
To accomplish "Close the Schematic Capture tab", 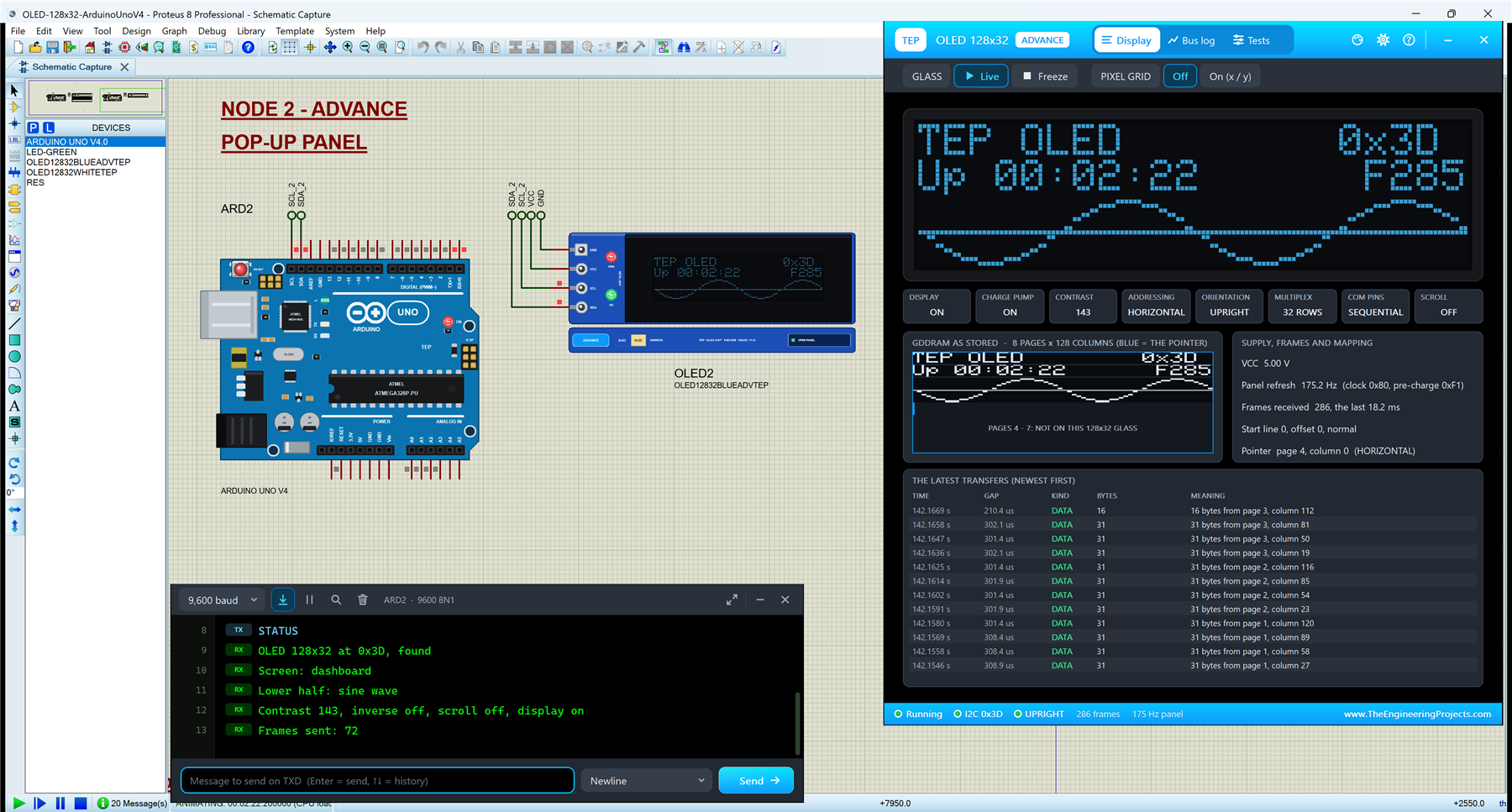I will (x=125, y=67).
